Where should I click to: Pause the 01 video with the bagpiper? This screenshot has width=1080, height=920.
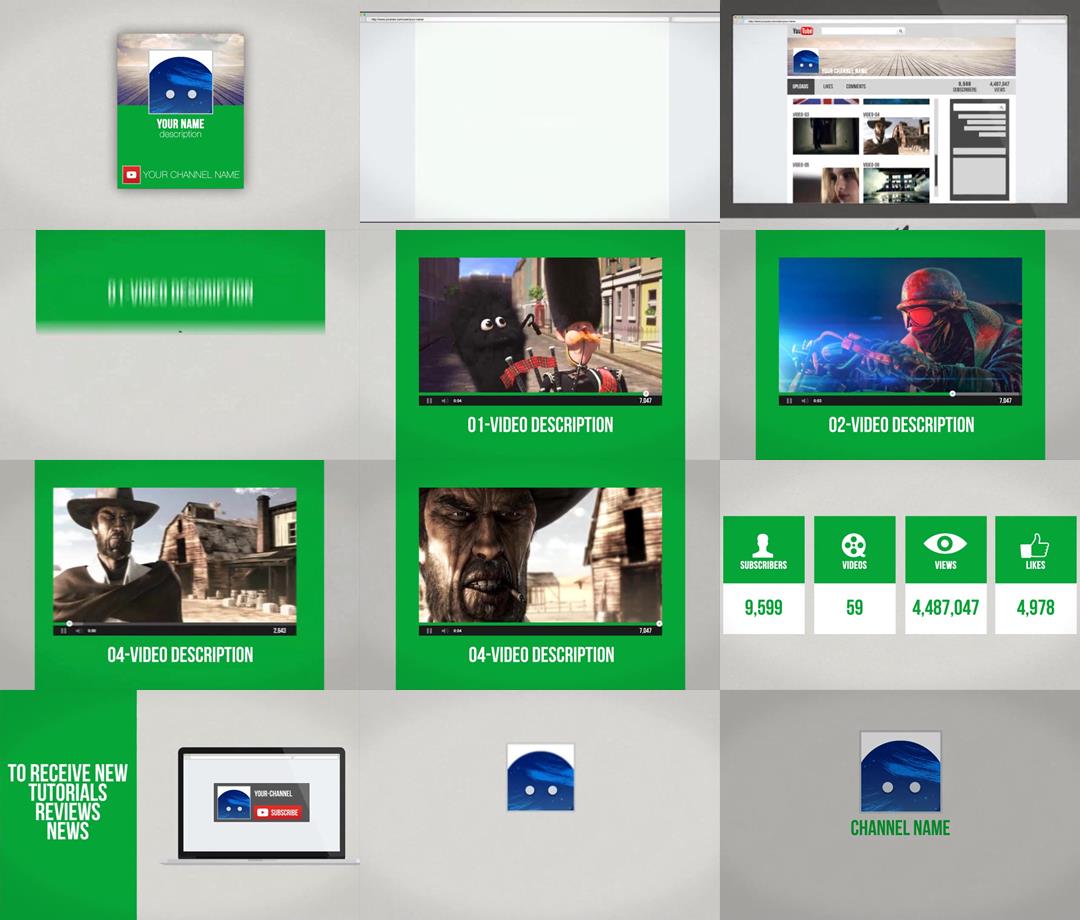[429, 401]
